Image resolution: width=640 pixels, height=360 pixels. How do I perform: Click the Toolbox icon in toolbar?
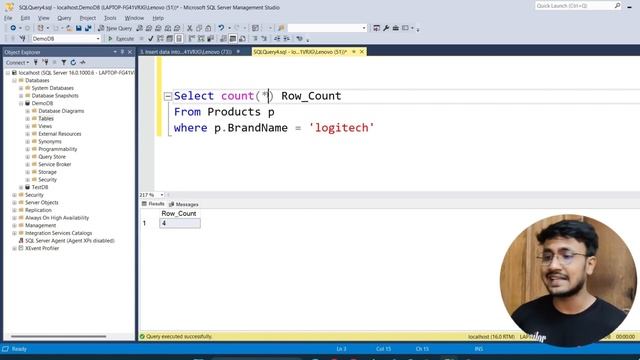pyautogui.click(x=396, y=28)
